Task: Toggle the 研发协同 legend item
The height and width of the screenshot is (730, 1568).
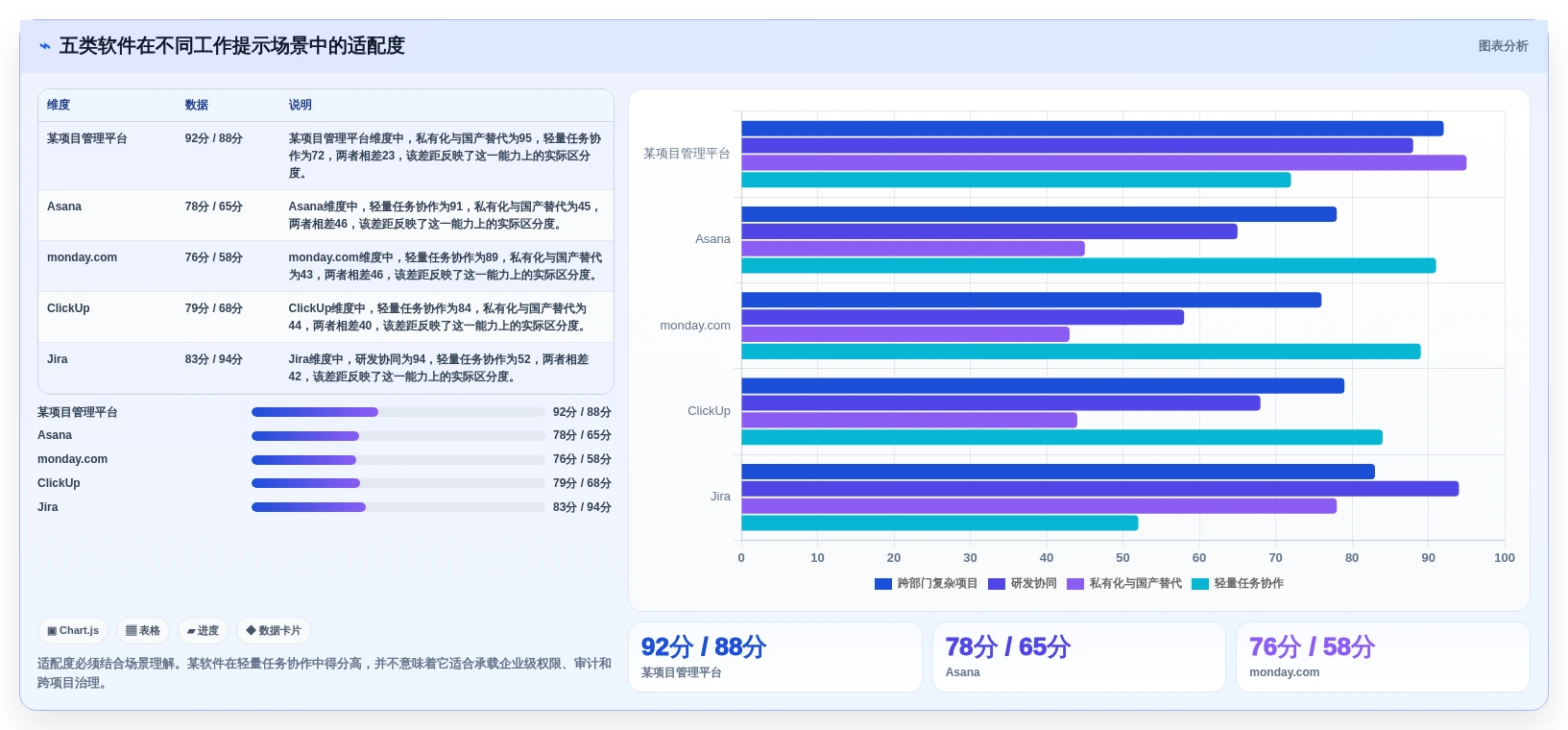Action: pyautogui.click(x=1022, y=583)
